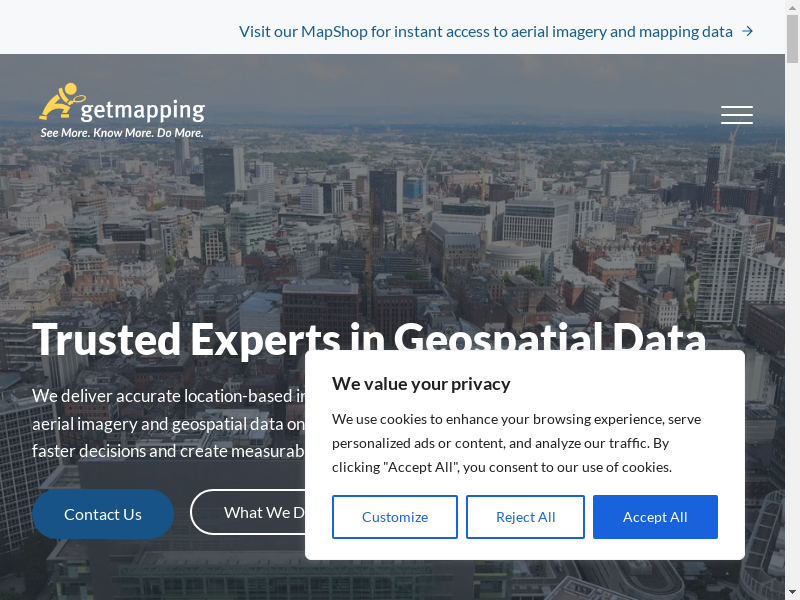800x600 pixels.
Task: Customize cookie preferences
Action: pyautogui.click(x=395, y=517)
